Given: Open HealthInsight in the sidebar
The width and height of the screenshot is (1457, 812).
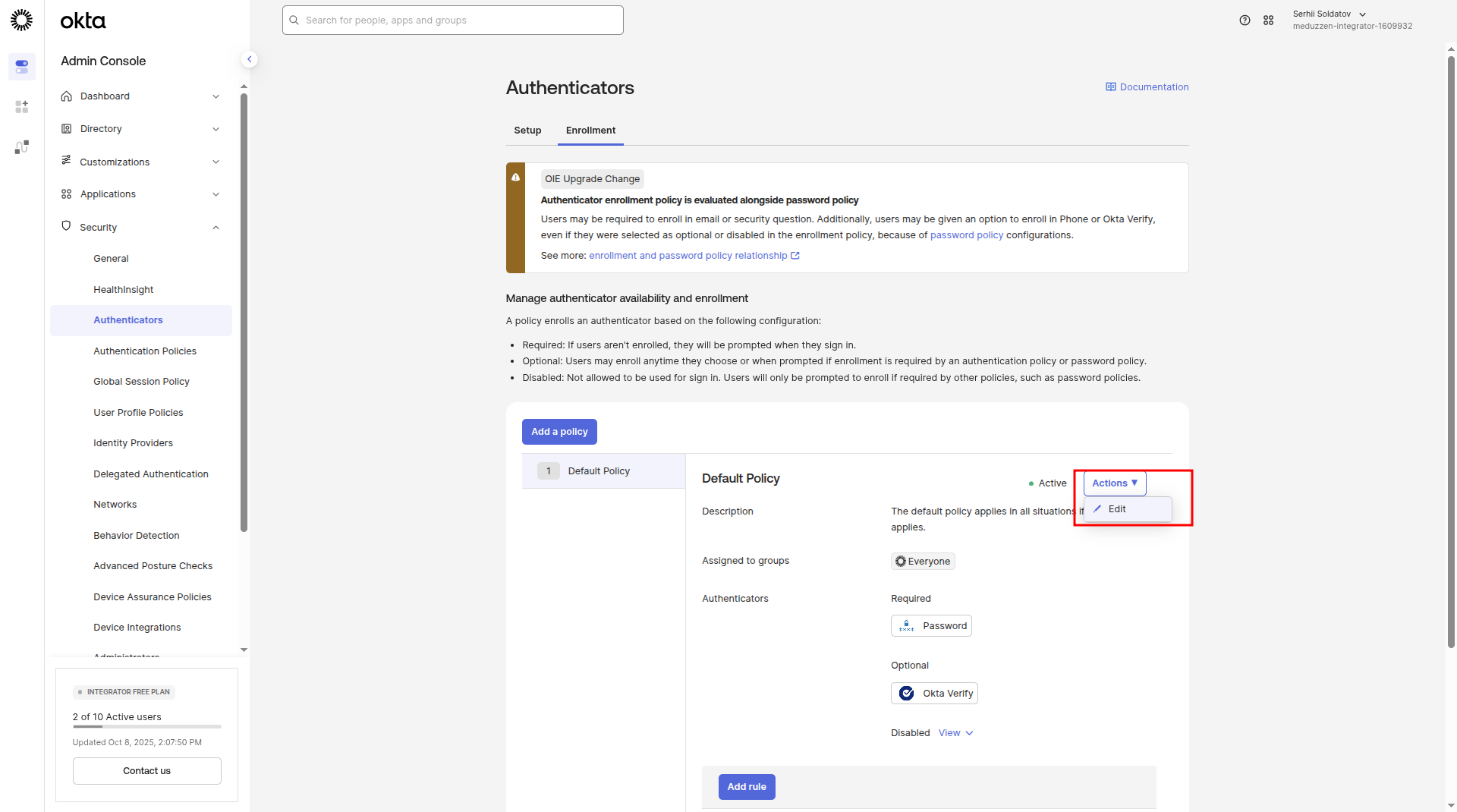Looking at the screenshot, I should click(123, 290).
